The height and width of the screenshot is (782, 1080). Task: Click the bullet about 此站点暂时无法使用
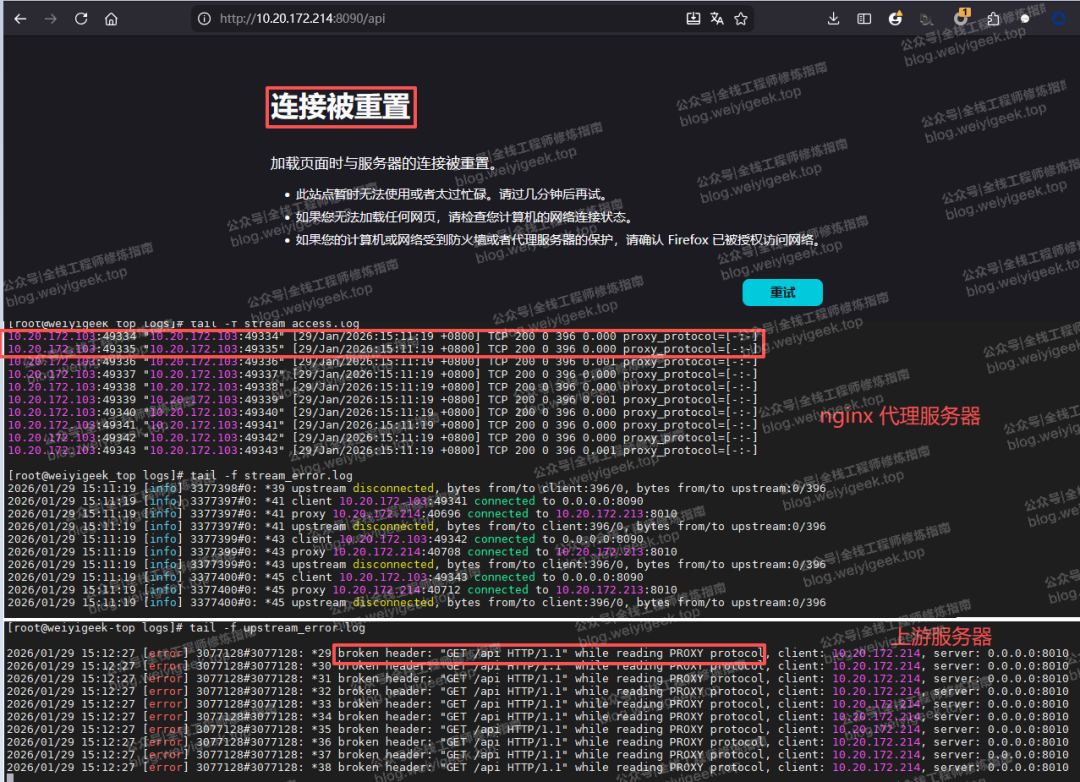(x=452, y=195)
